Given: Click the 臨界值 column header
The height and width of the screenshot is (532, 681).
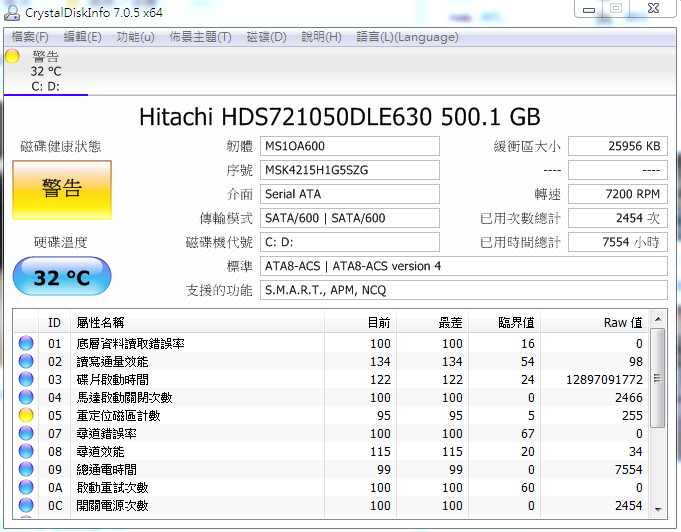Looking at the screenshot, I should coord(504,323).
